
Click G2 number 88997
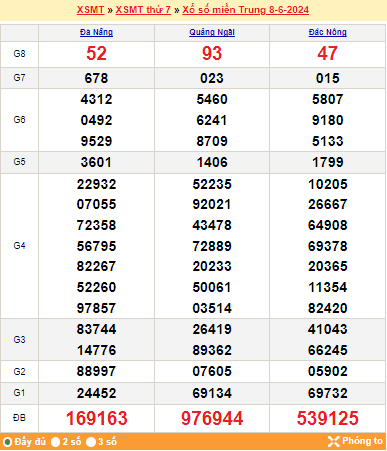click(96, 371)
